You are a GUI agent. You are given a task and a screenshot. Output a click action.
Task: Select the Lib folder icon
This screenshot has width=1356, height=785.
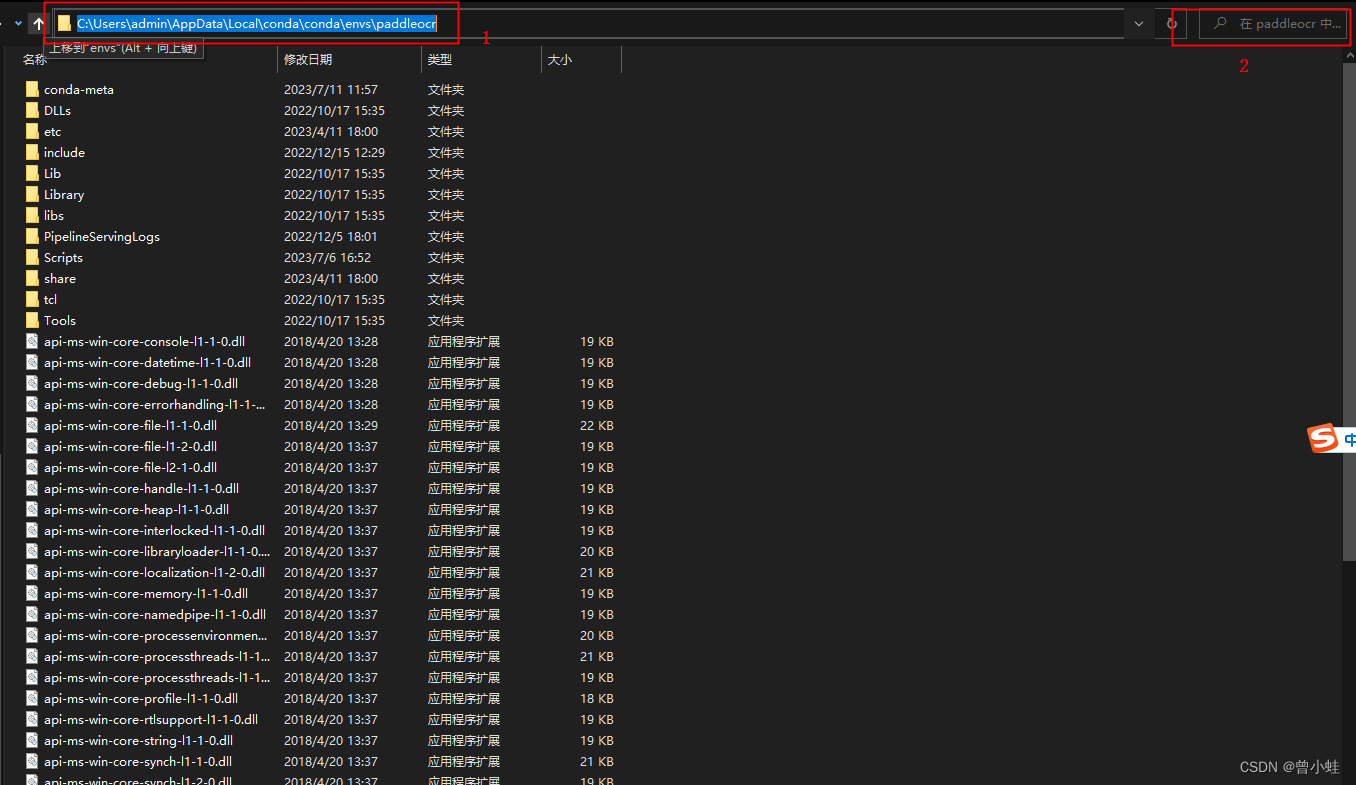point(32,174)
